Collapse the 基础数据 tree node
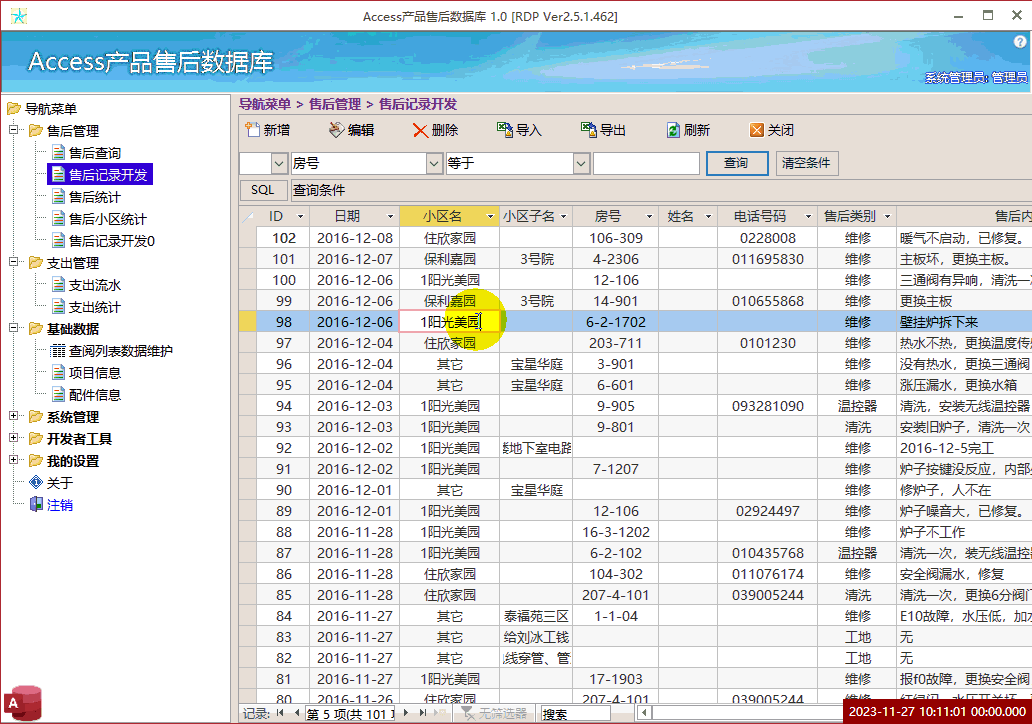 [x=13, y=328]
